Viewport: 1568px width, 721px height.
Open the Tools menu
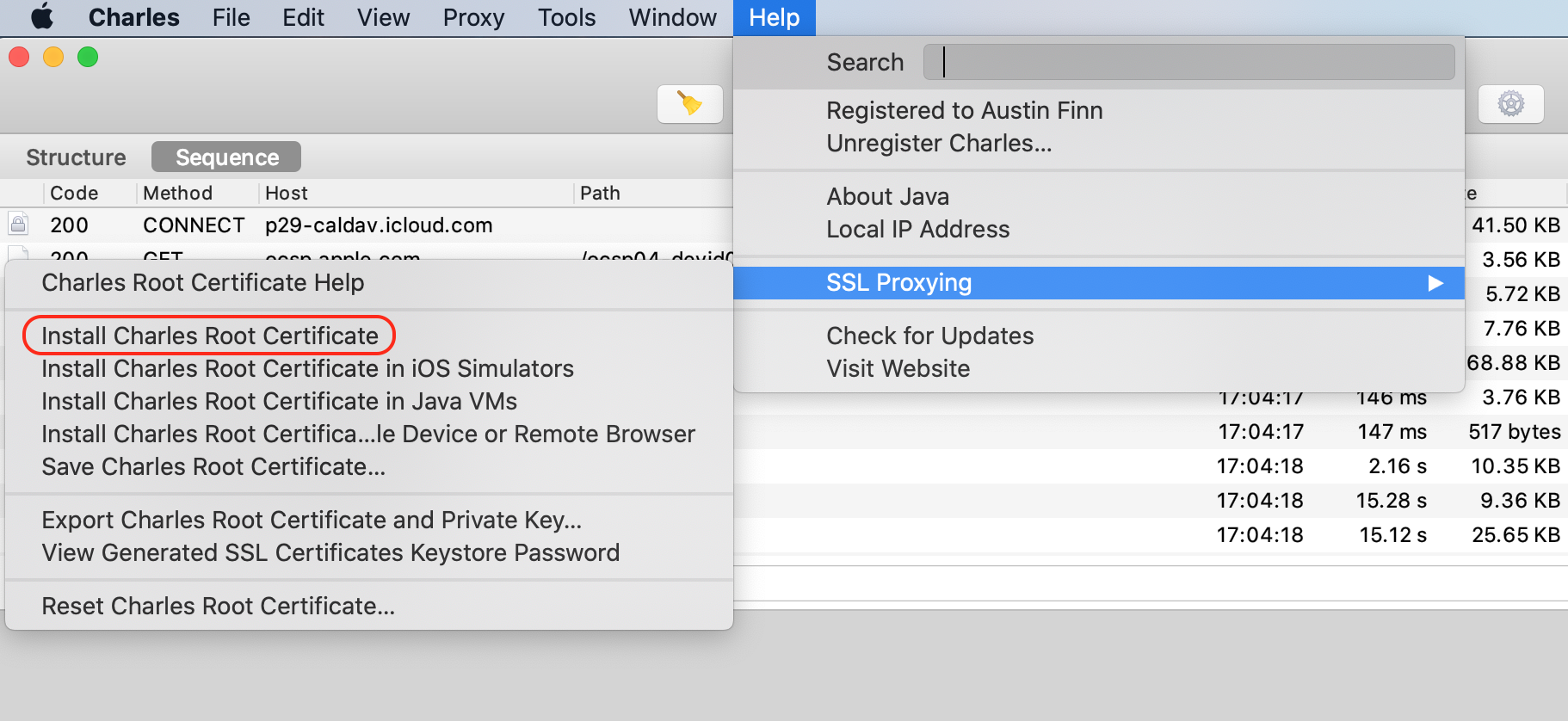pyautogui.click(x=566, y=17)
